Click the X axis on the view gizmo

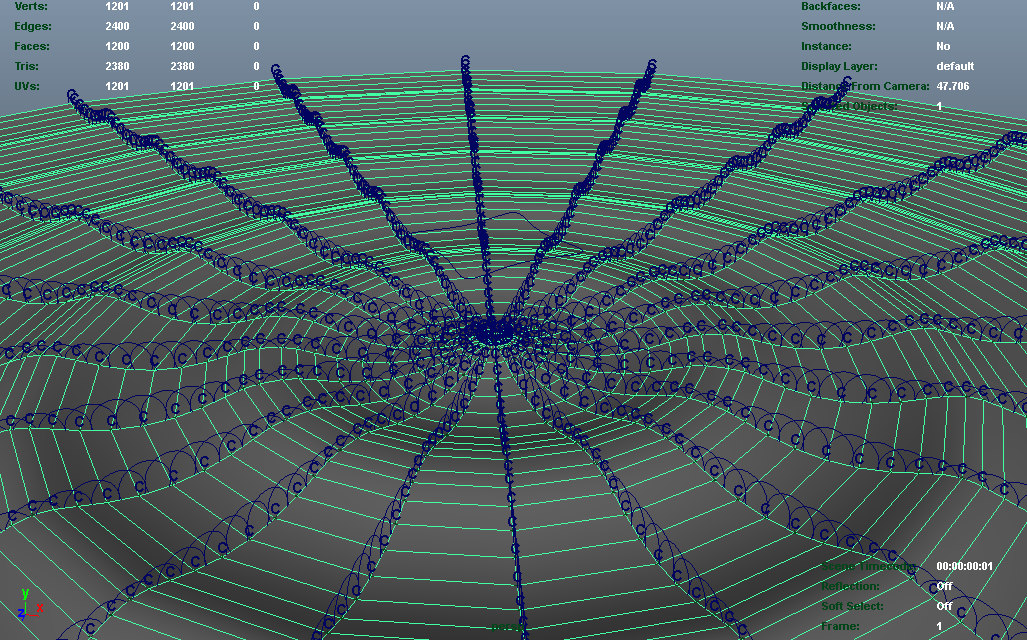[x=40, y=608]
